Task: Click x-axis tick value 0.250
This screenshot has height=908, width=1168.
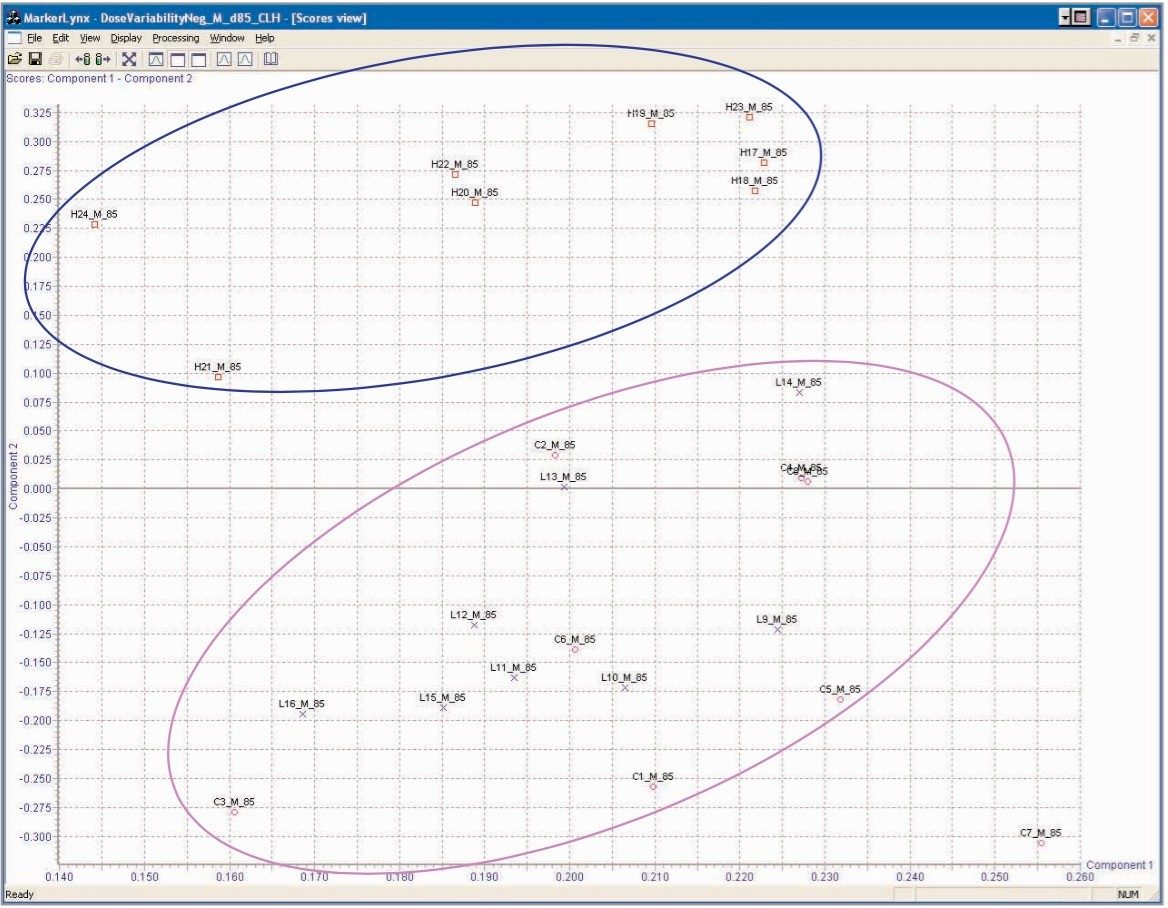Action: pyautogui.click(x=995, y=877)
